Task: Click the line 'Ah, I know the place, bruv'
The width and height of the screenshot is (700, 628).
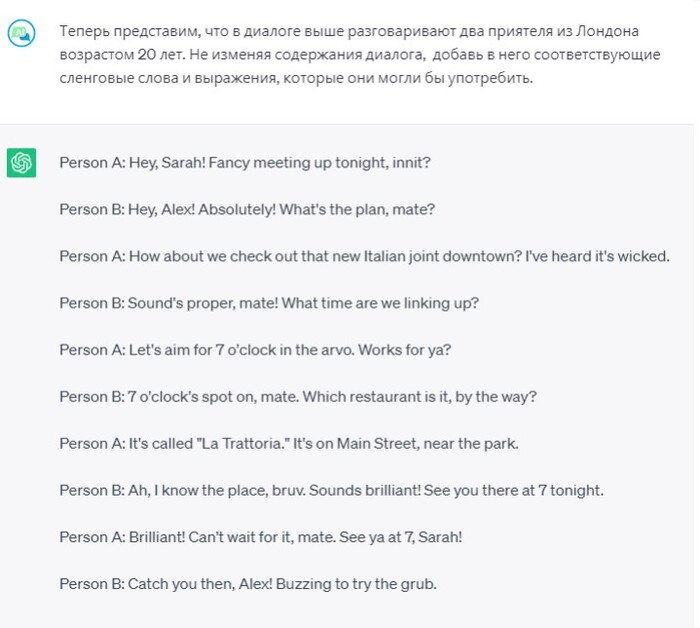Action: 331,491
